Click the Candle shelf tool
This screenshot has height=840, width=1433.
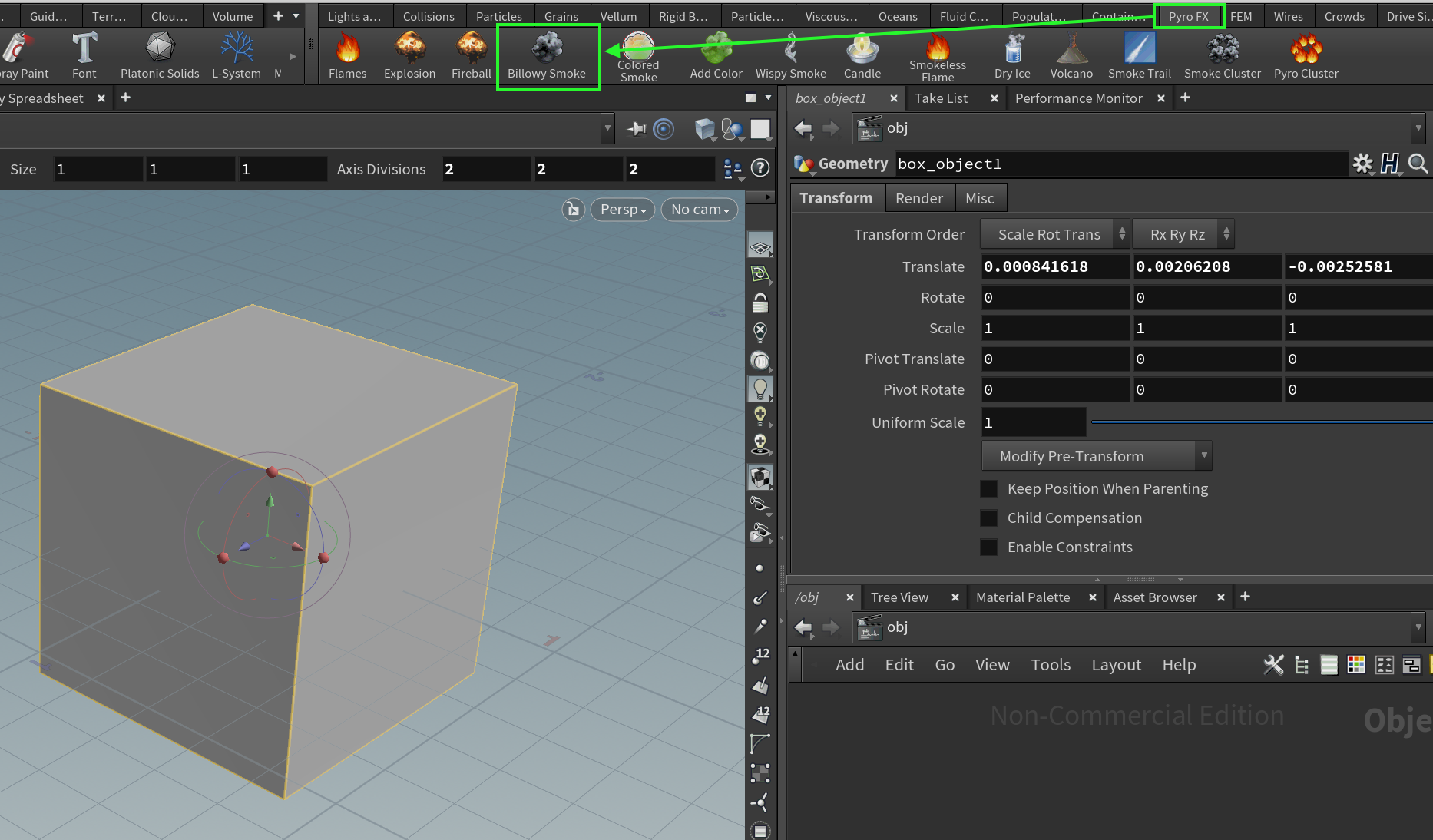coord(861,55)
